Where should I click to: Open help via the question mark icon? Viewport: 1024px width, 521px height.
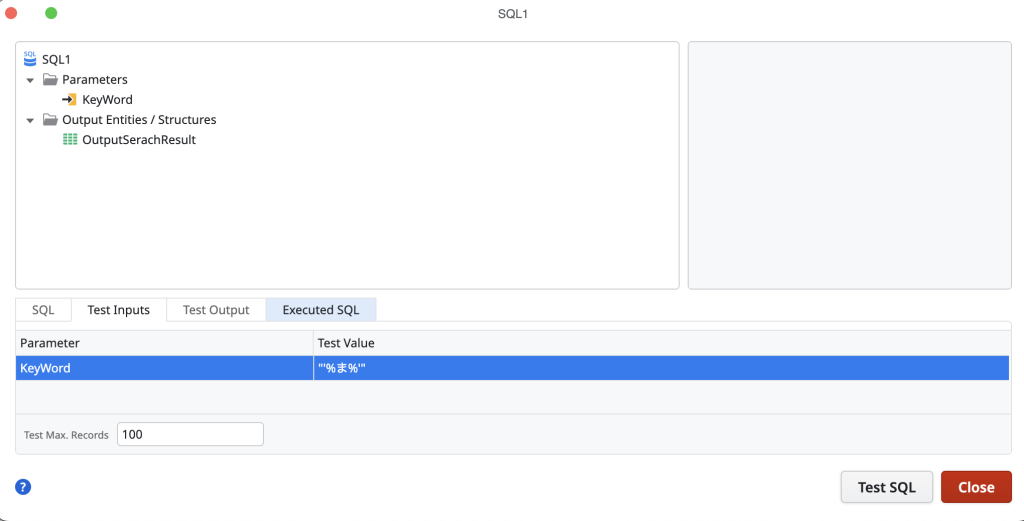click(24, 487)
